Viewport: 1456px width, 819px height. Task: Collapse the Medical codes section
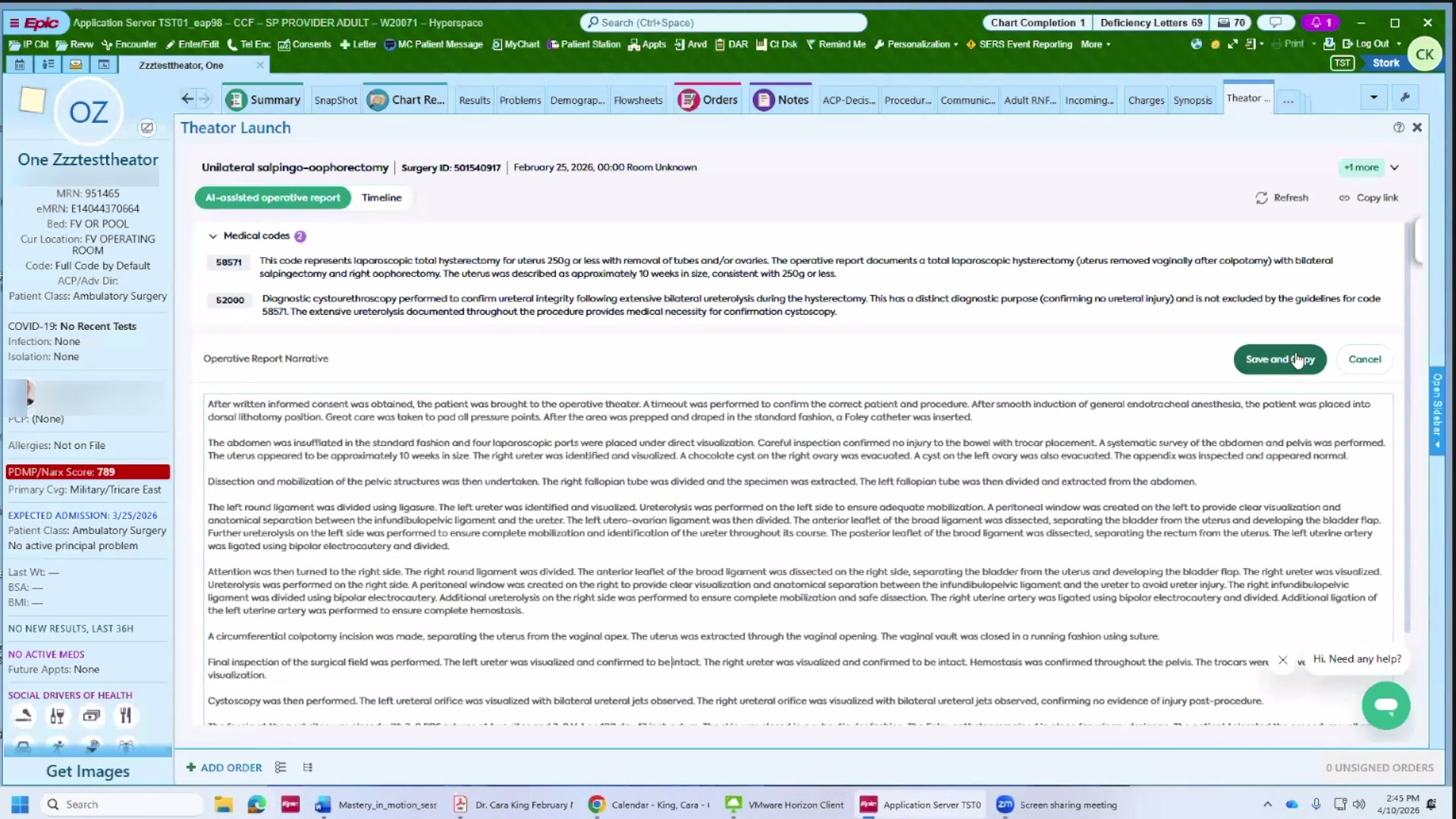pos(212,236)
